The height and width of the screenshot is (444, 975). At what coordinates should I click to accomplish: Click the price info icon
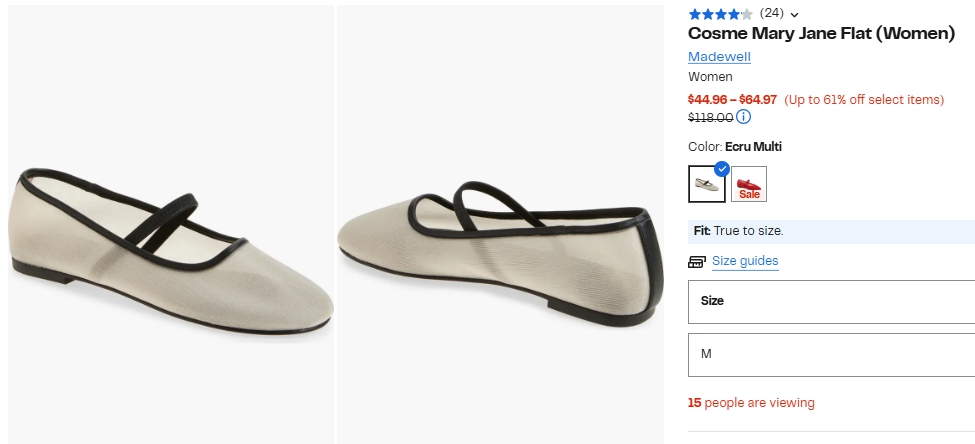coord(744,117)
